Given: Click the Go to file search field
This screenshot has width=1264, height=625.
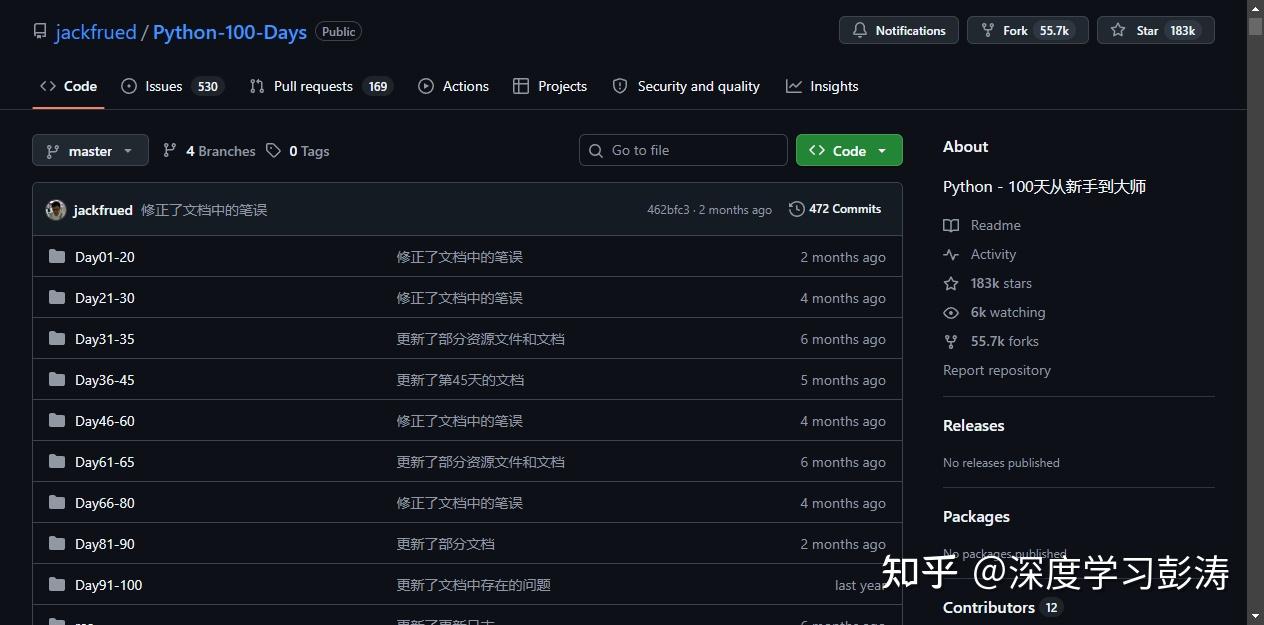Looking at the screenshot, I should (x=683, y=150).
